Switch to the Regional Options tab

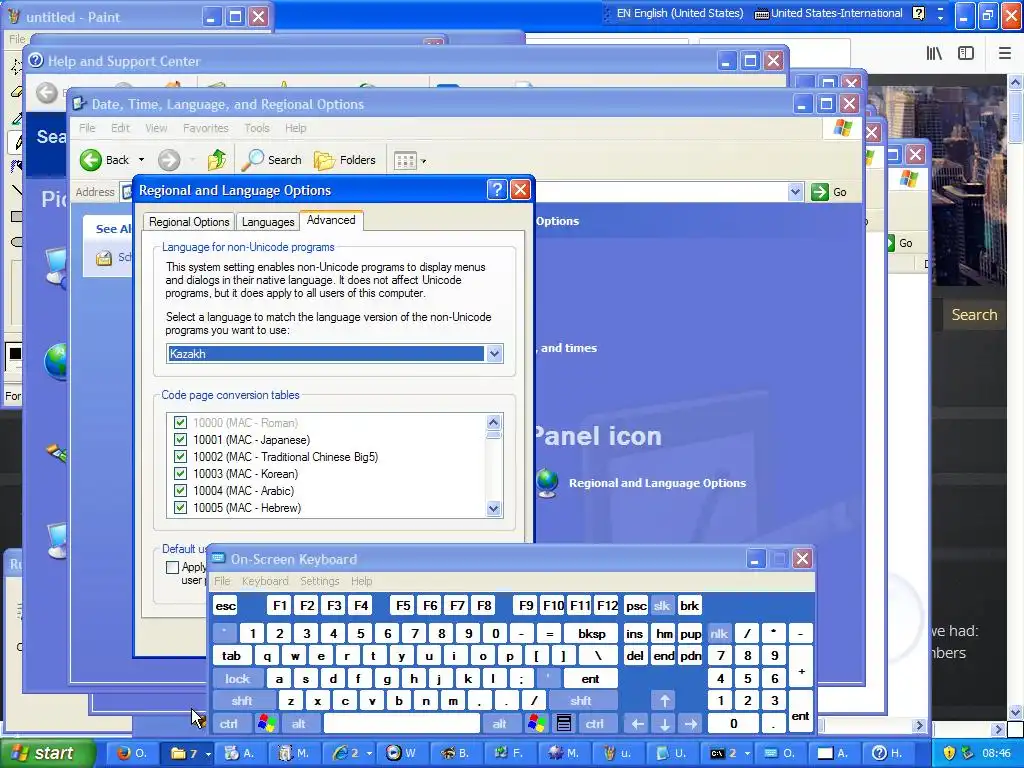pos(189,222)
